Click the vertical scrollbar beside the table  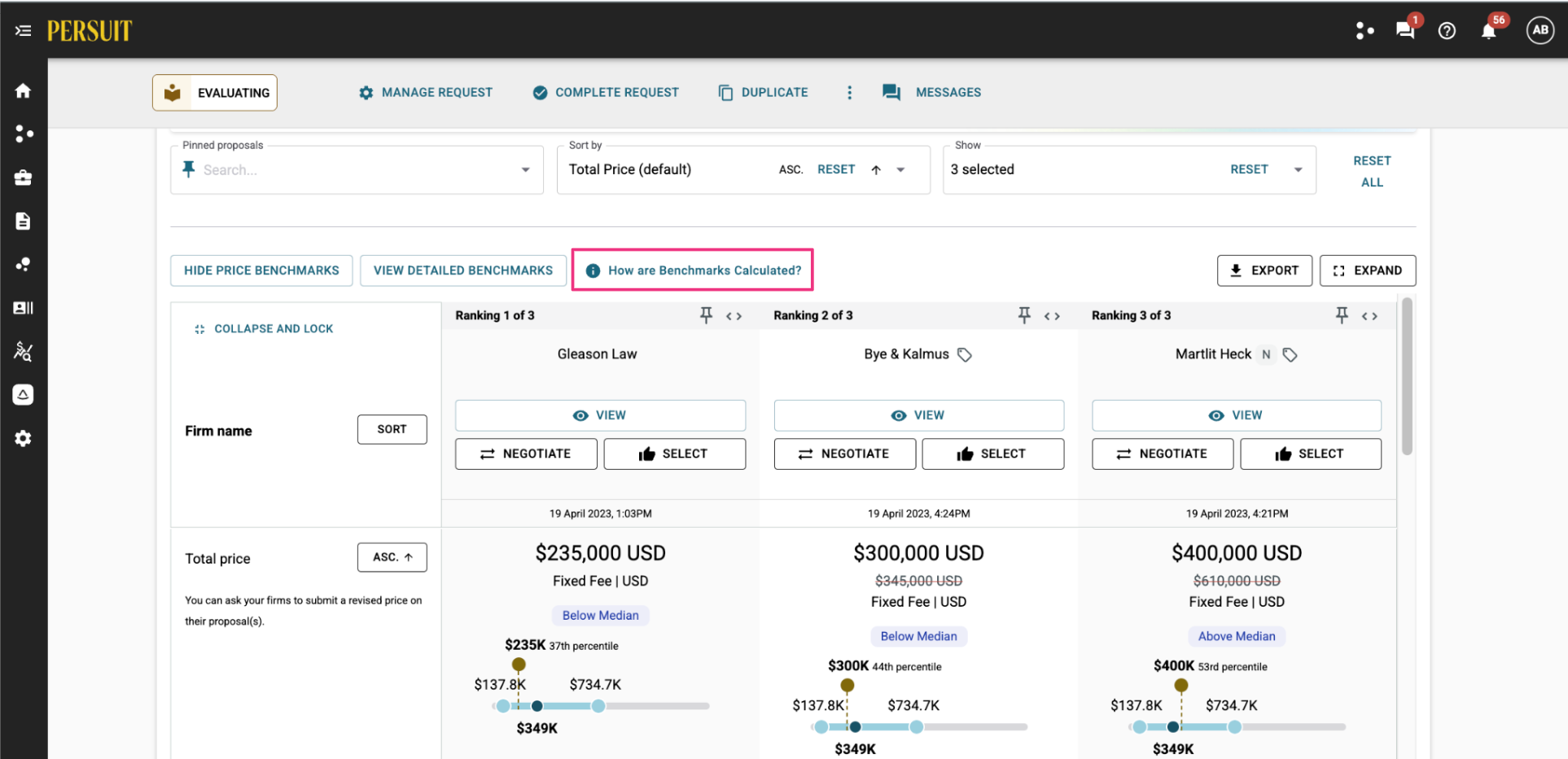coord(1407,376)
